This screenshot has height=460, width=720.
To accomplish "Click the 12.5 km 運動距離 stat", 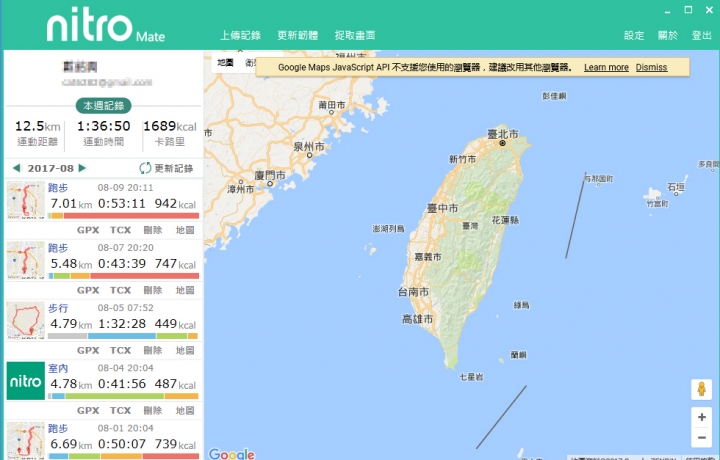I will click(38, 133).
